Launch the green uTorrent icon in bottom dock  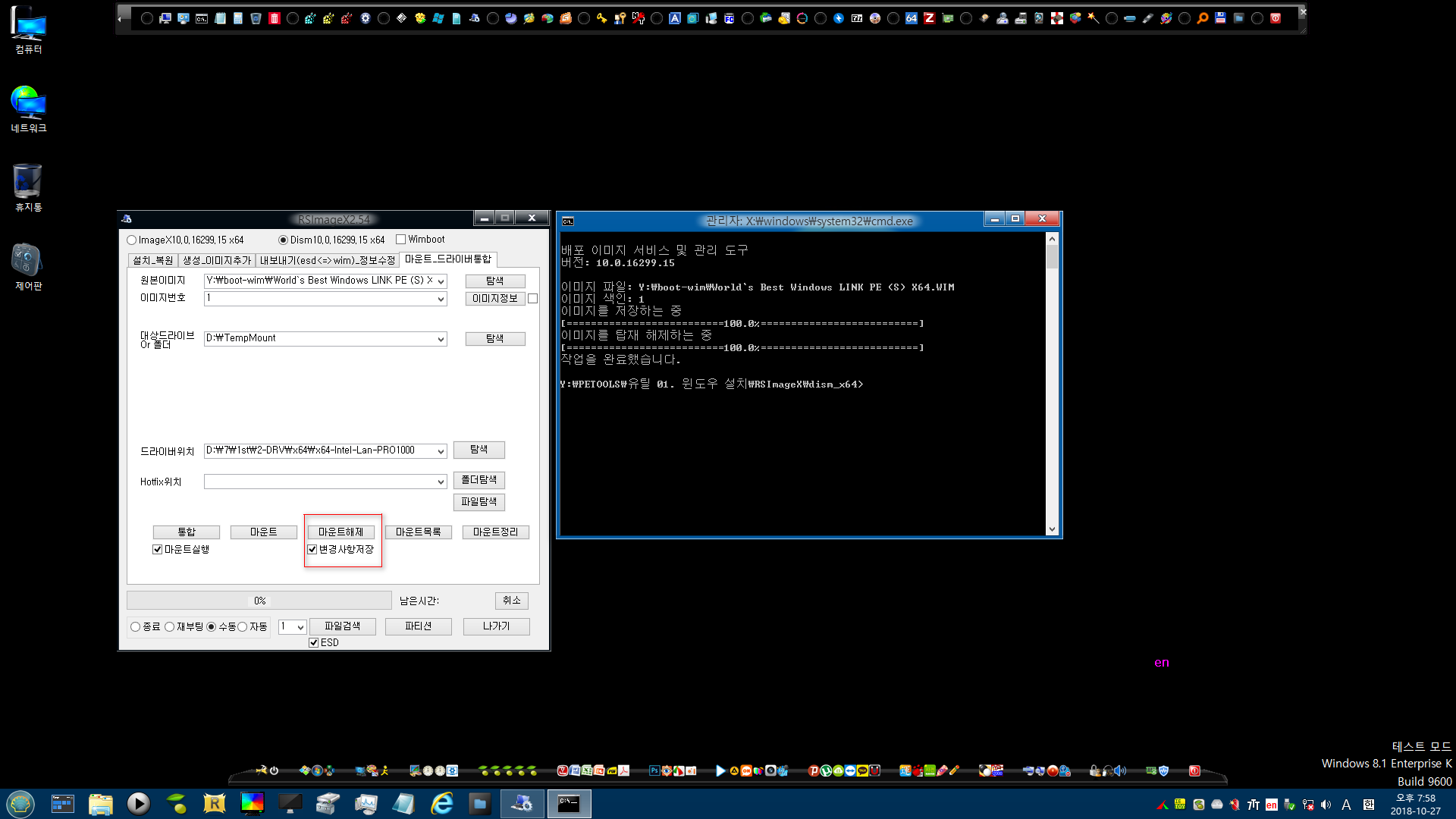point(826,770)
